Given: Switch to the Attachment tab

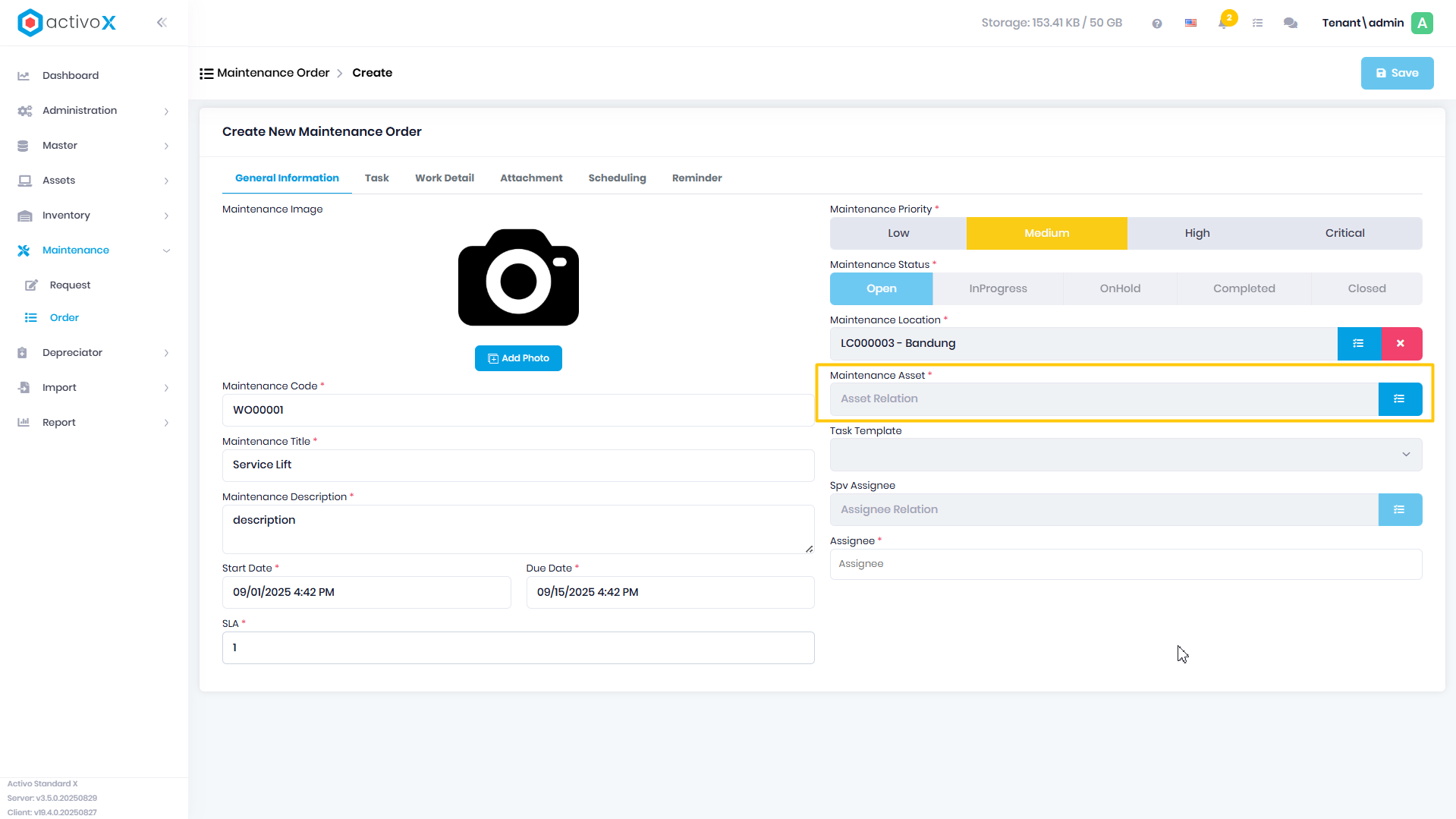Looking at the screenshot, I should [x=531, y=178].
